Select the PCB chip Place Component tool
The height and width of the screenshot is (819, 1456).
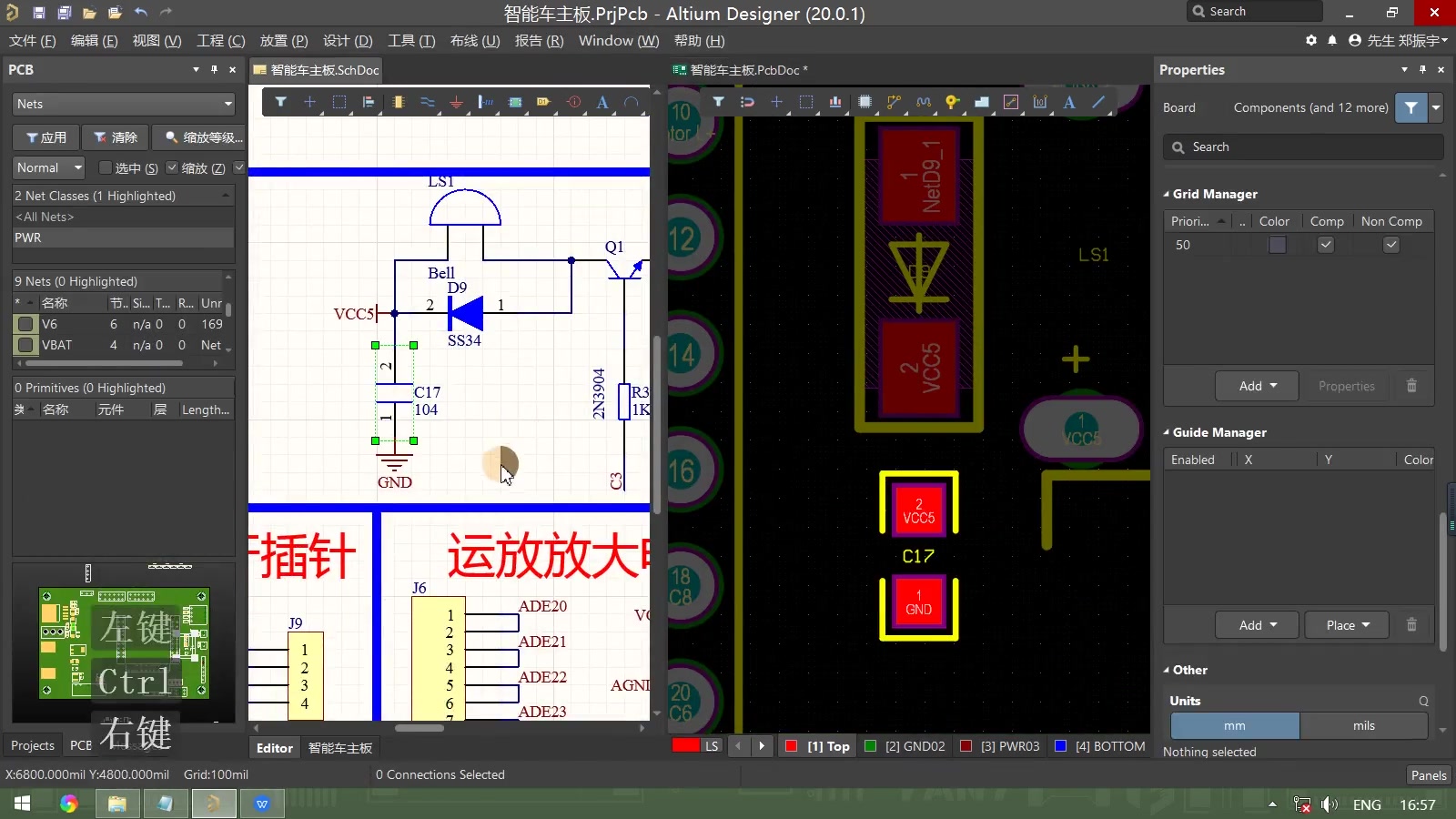pos(864,102)
